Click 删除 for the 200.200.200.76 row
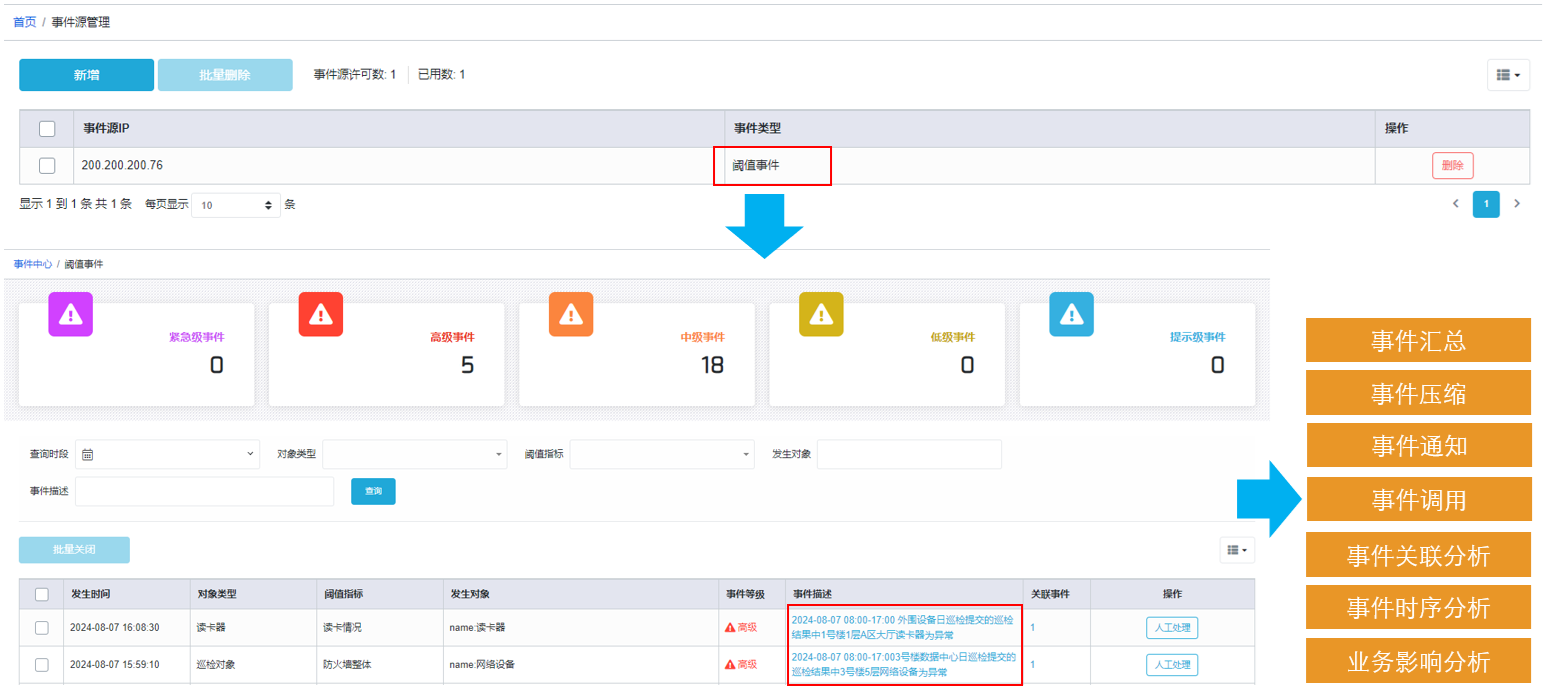1548x693 pixels. coord(1452,166)
